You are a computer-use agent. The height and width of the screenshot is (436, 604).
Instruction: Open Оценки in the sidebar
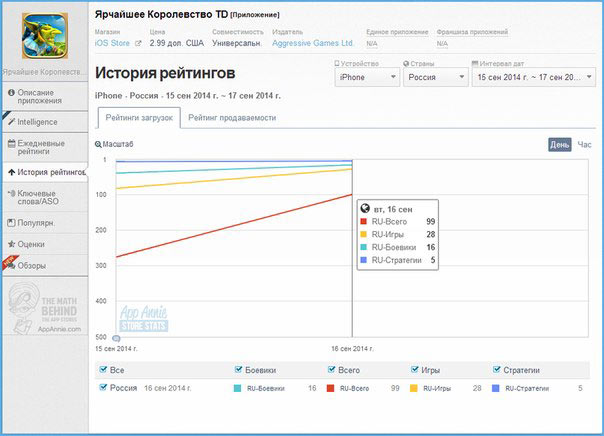tap(45, 244)
